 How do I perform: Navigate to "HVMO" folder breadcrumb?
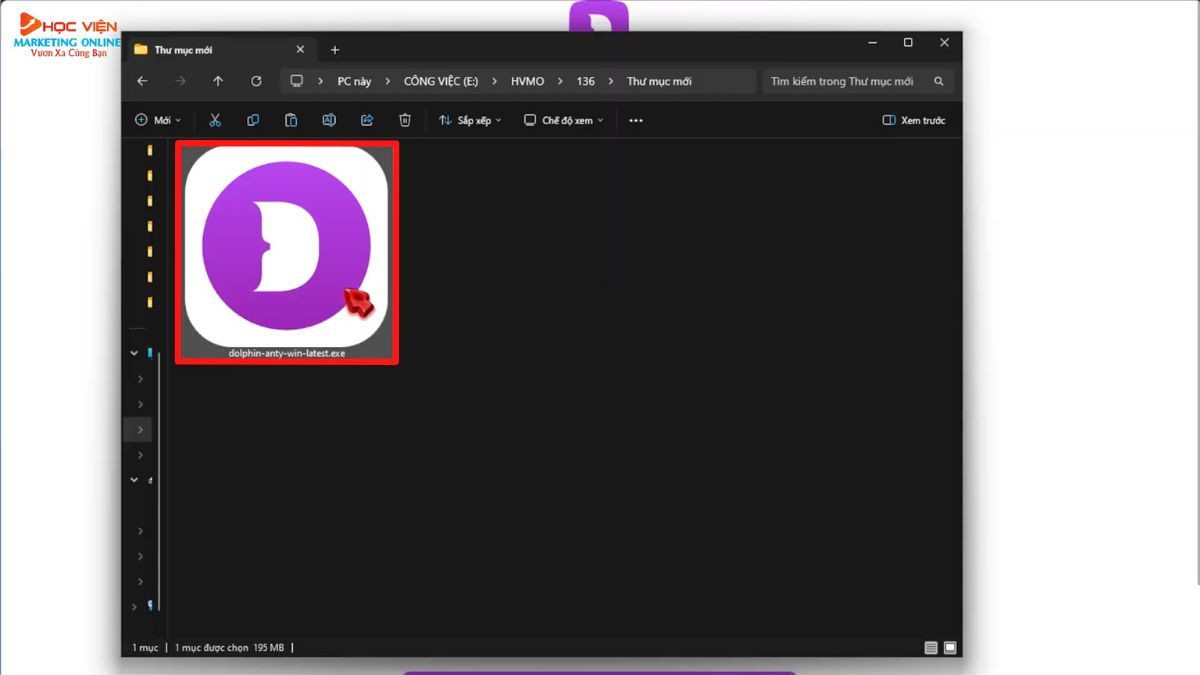click(527, 81)
